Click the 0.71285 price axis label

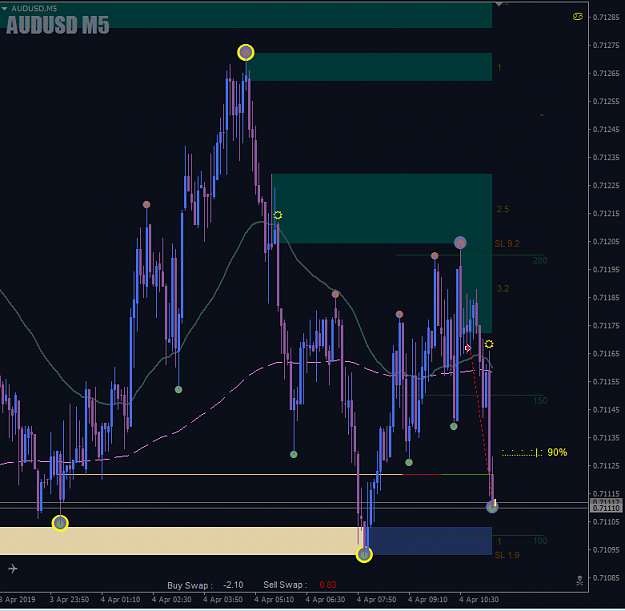(x=606, y=17)
